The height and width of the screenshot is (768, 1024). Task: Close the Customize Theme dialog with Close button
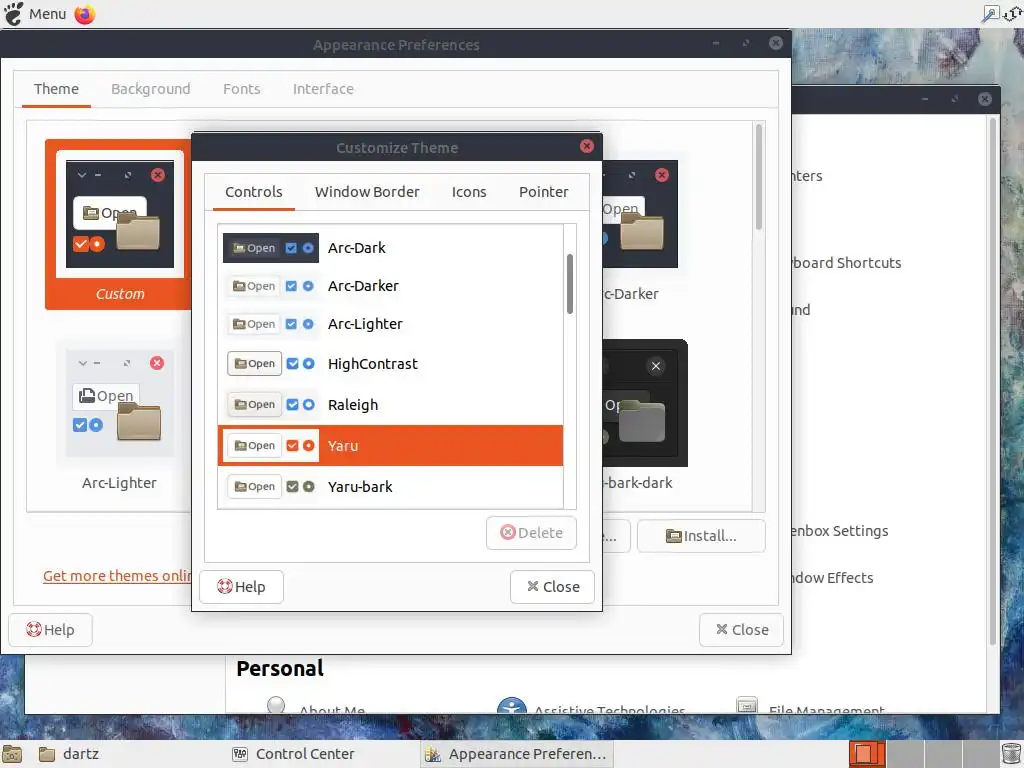coord(552,586)
